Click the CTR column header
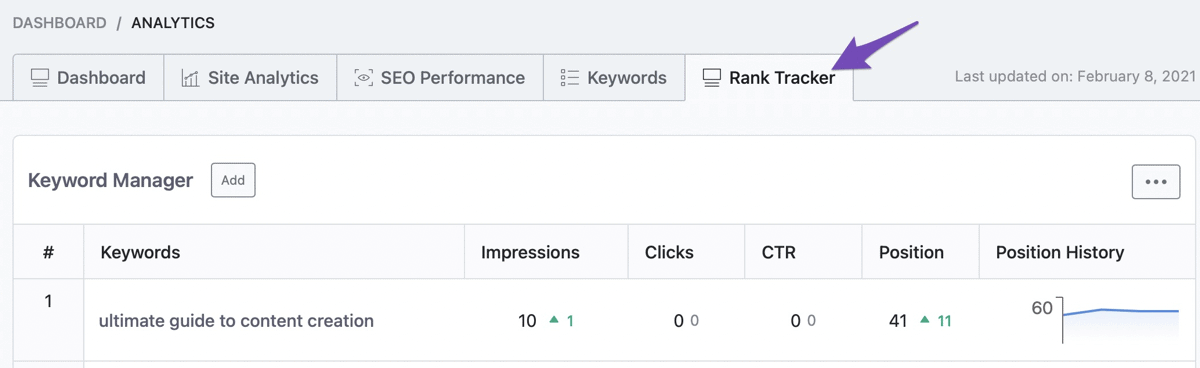Image resolution: width=1200 pixels, height=368 pixels. 778,252
